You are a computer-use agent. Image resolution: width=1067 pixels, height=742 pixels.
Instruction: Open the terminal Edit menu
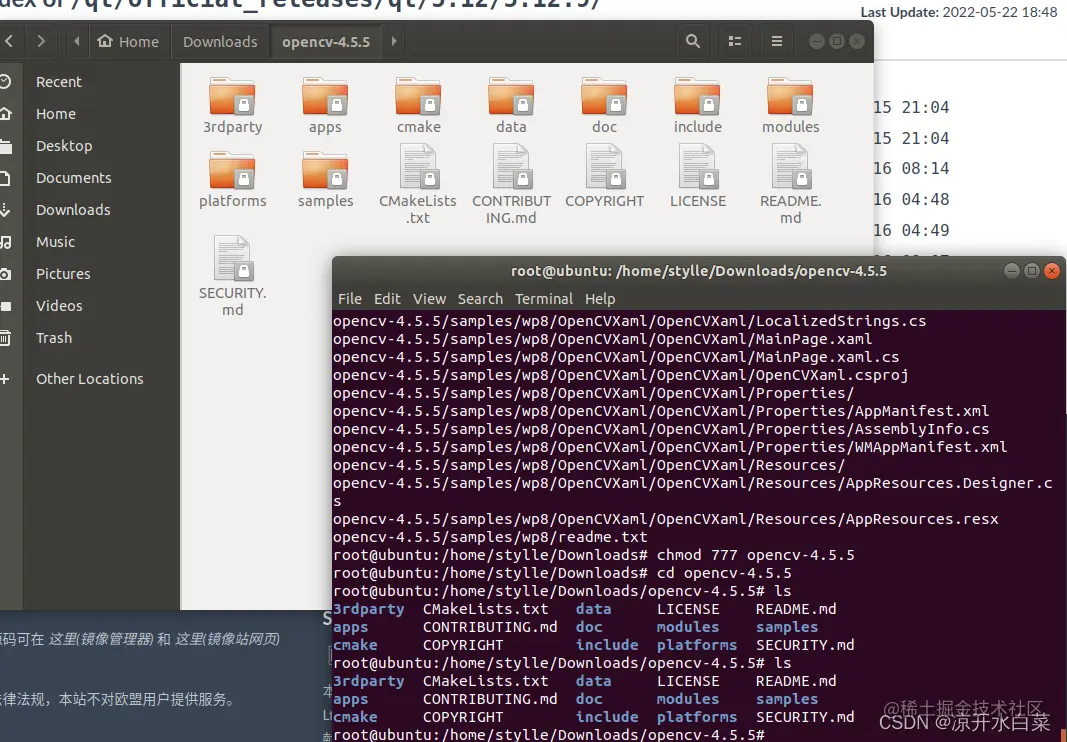coord(387,299)
